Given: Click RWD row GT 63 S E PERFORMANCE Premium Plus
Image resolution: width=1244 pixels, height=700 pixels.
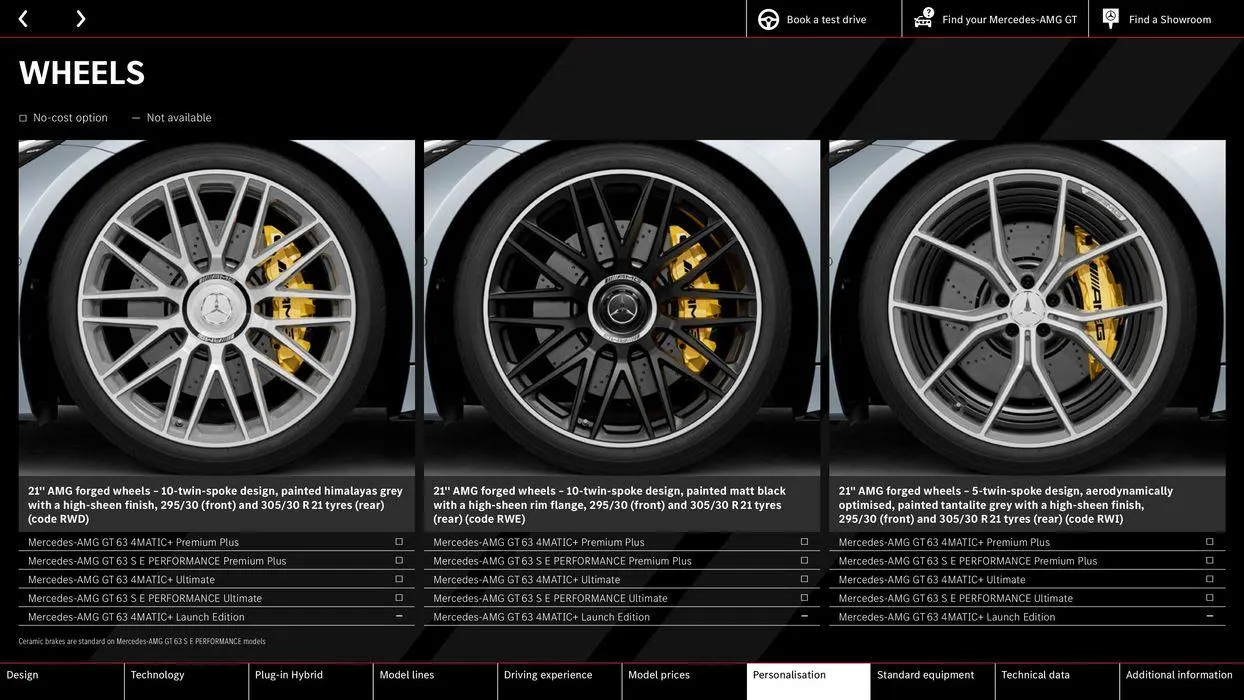Looking at the screenshot, I should pos(216,561).
